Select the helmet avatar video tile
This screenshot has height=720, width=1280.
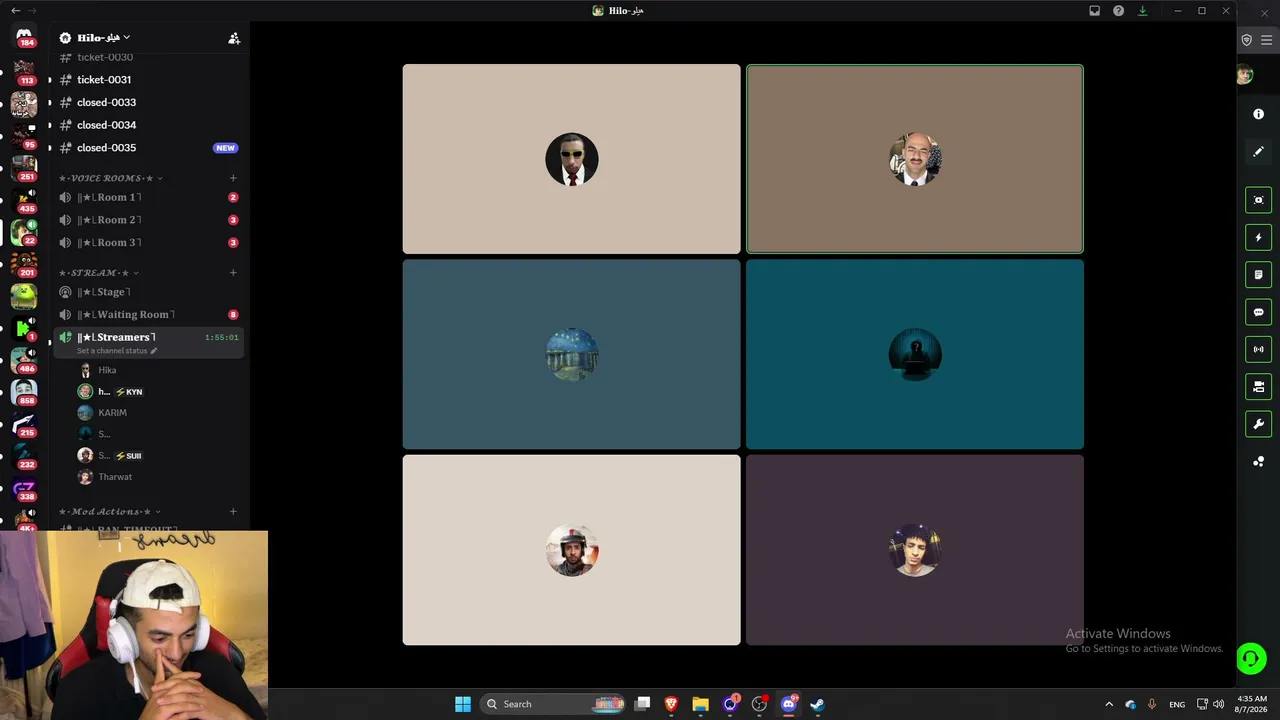click(572, 550)
